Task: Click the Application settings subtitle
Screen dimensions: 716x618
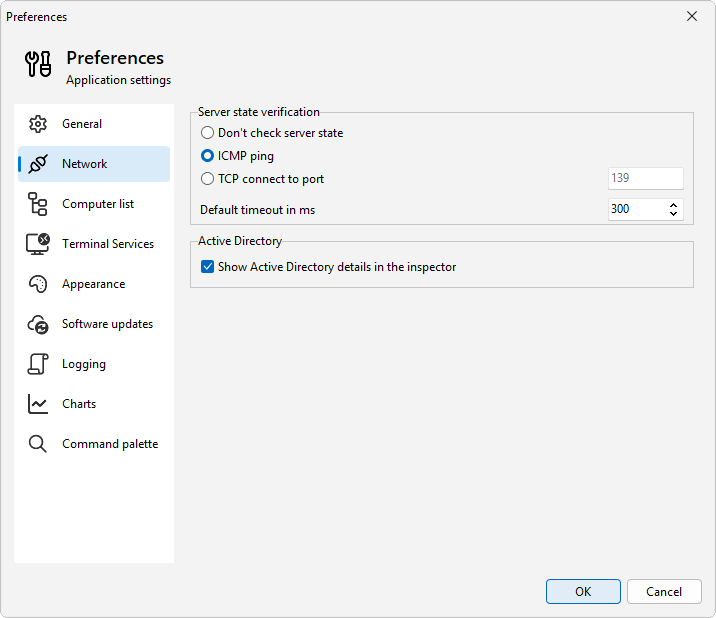Action: [119, 80]
